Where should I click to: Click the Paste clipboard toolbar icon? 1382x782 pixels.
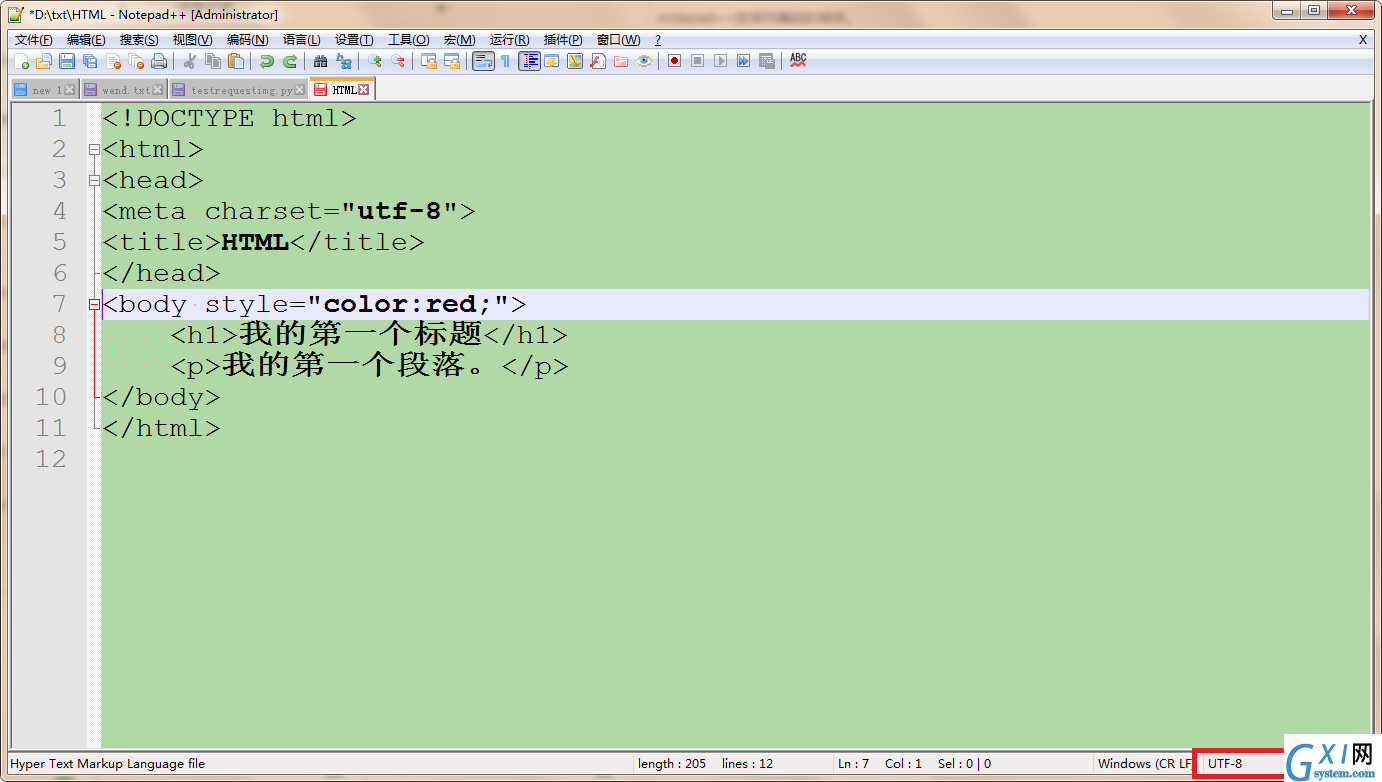point(236,61)
